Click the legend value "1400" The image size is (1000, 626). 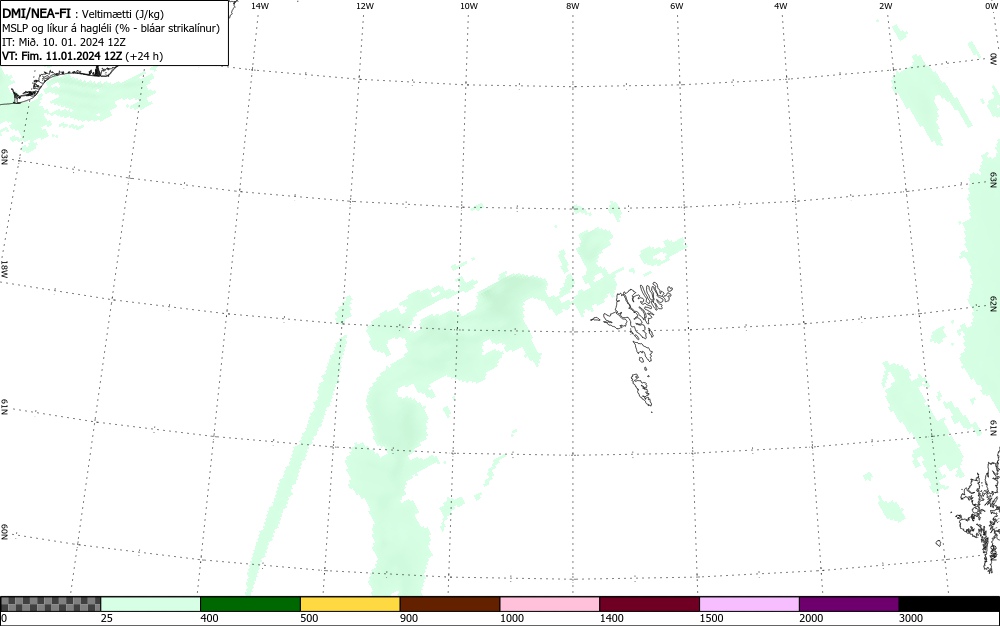tap(612, 618)
